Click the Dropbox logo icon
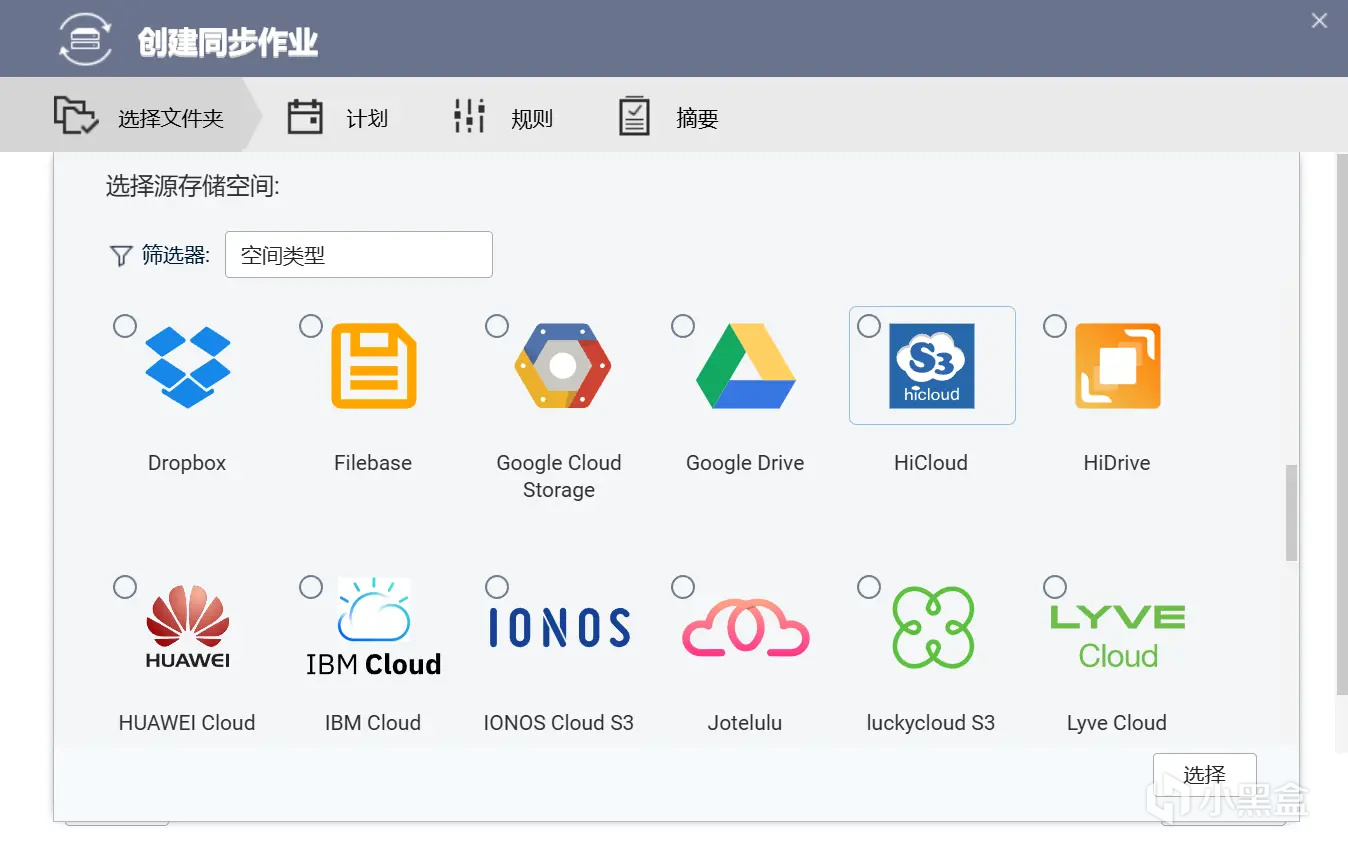The width and height of the screenshot is (1348, 847). tap(187, 366)
